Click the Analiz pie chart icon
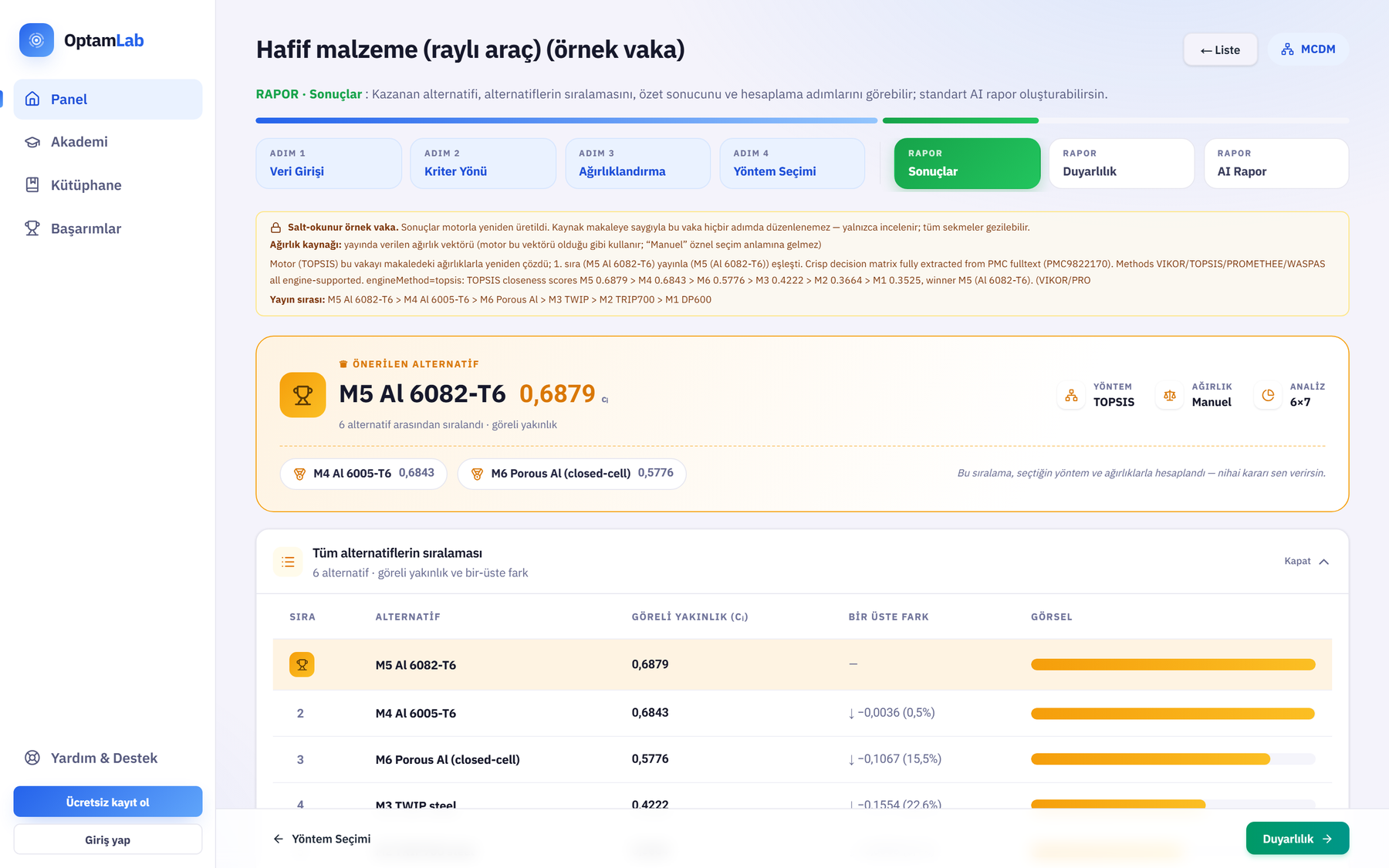 point(1268,395)
